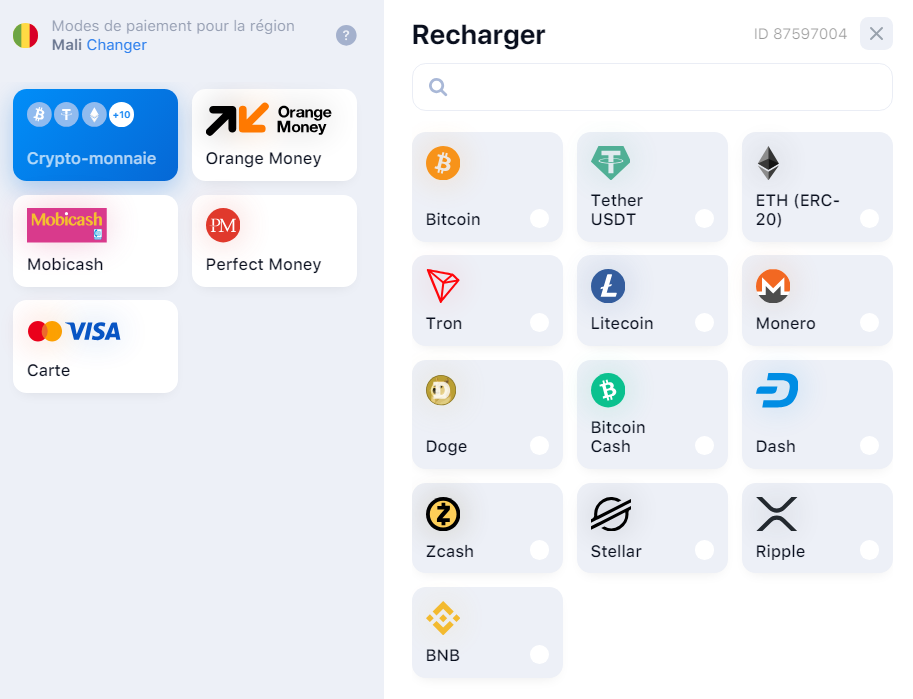Select the Bitcoin Cash radio button

704,446
